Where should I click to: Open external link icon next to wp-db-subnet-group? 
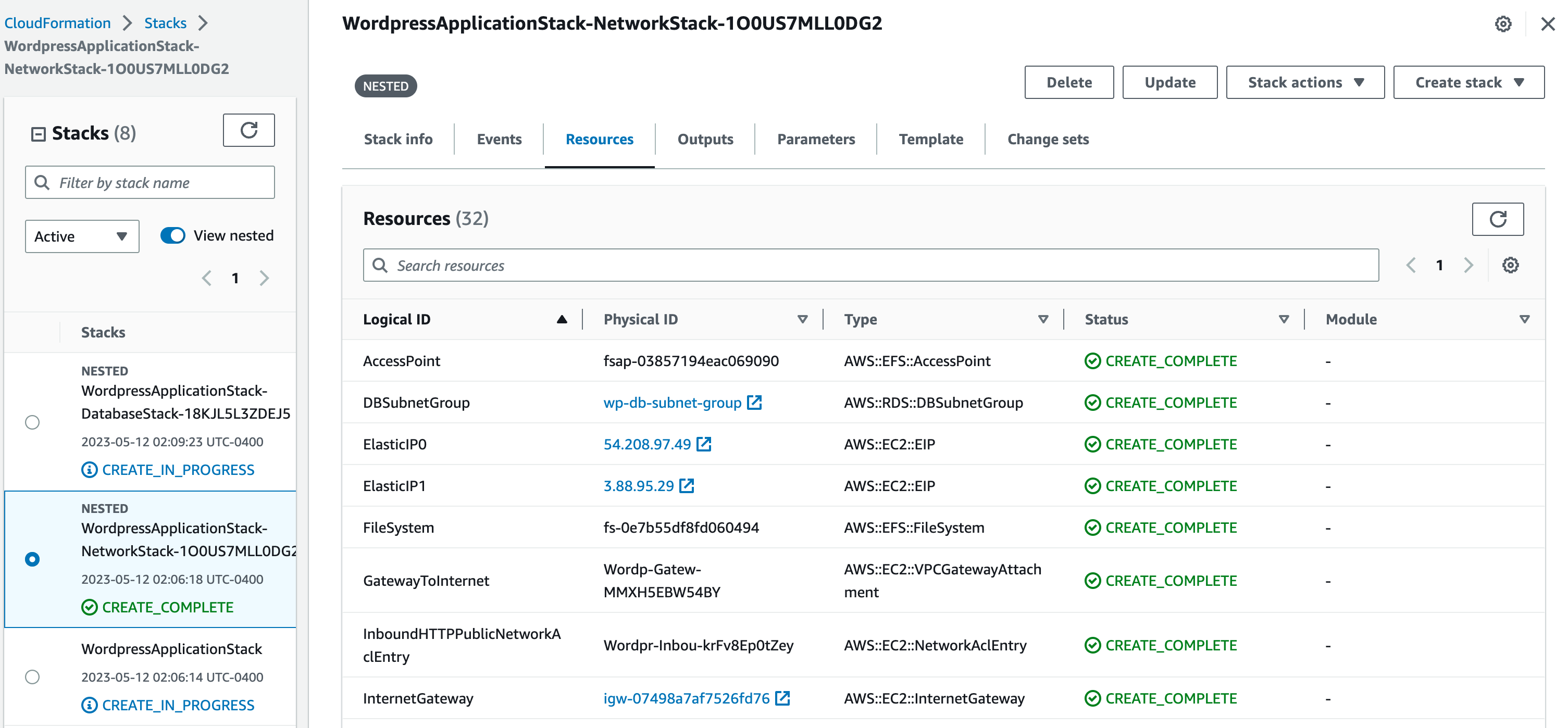tap(754, 403)
